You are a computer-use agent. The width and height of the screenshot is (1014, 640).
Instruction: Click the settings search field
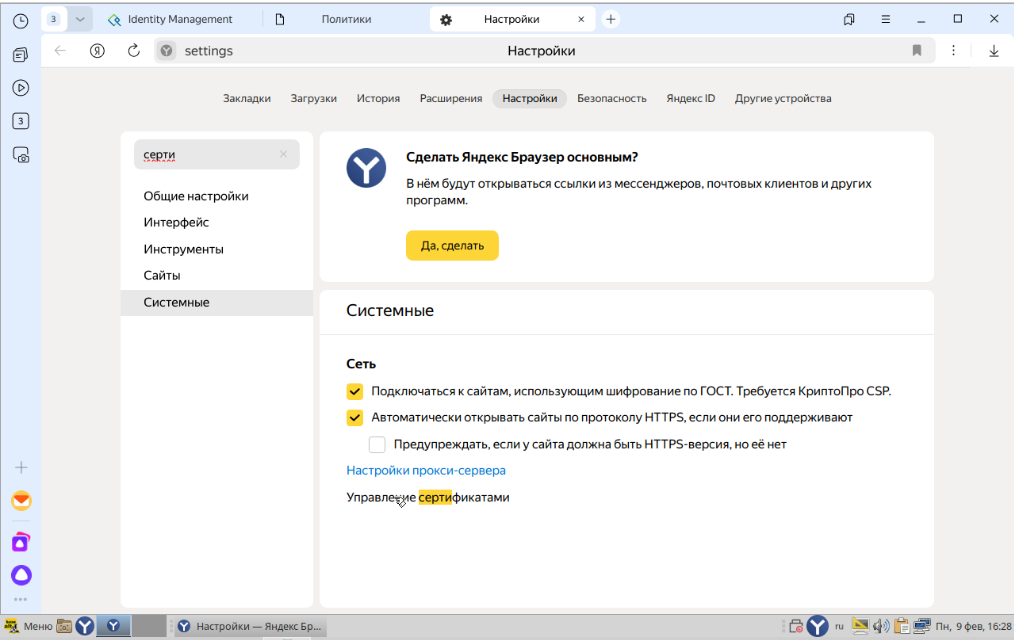tap(208, 155)
